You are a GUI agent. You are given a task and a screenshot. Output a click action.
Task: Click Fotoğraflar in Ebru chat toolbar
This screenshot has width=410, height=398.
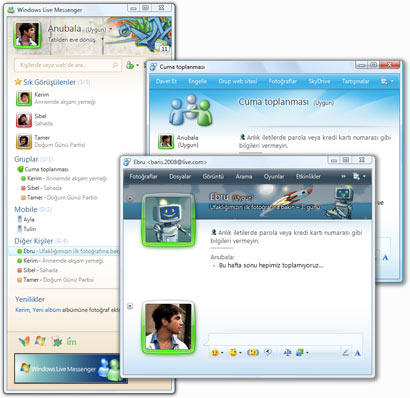point(143,177)
